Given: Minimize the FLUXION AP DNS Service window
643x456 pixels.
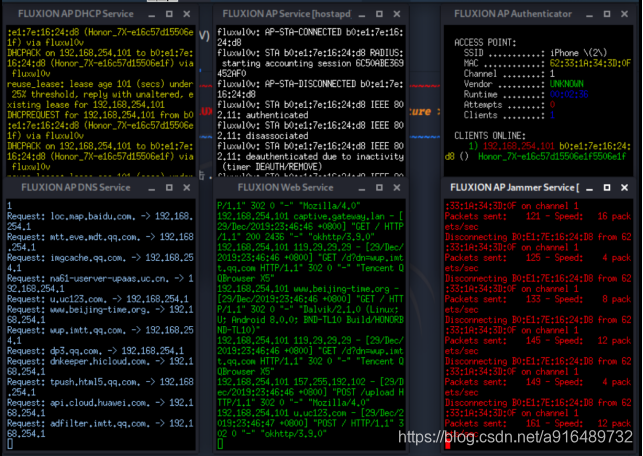Looking at the screenshot, I should [152, 188].
